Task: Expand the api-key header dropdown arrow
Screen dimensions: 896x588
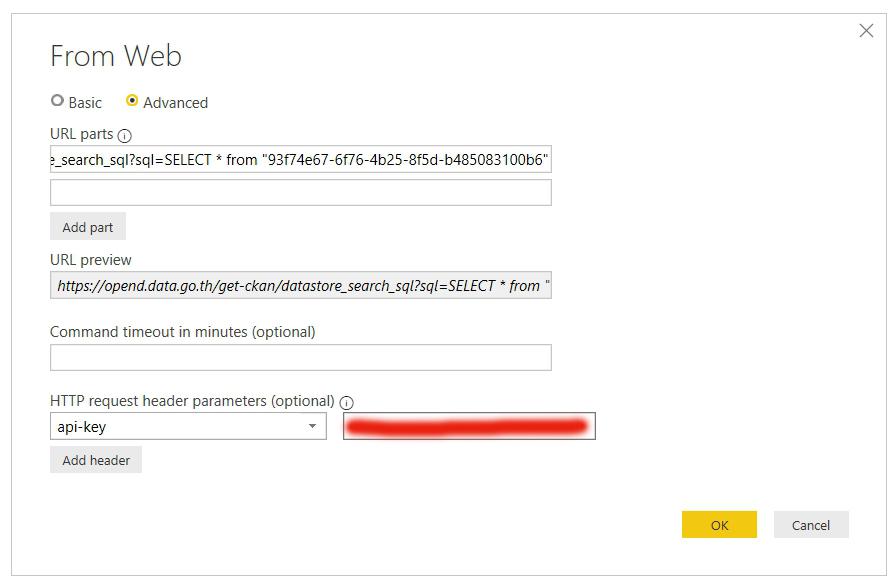Action: point(312,427)
